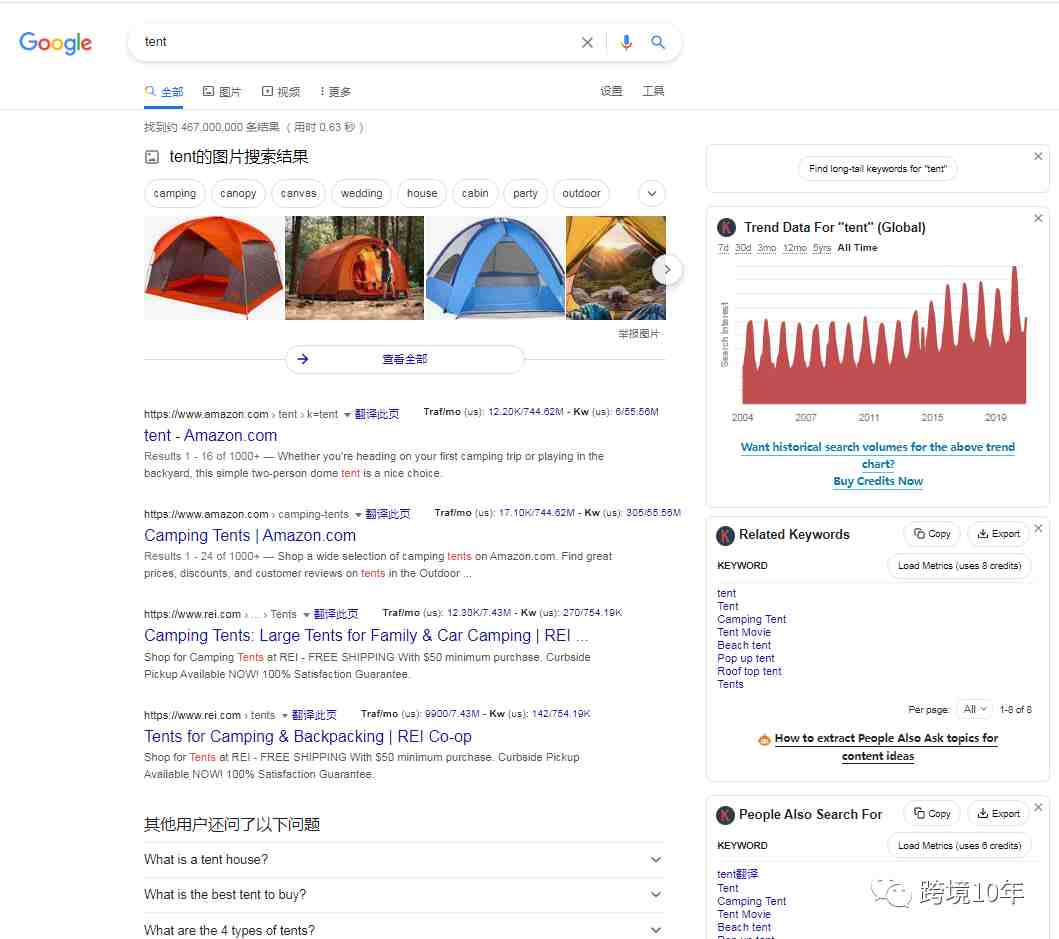Close the Related Keywords panel
1059x939 pixels.
[1038, 528]
